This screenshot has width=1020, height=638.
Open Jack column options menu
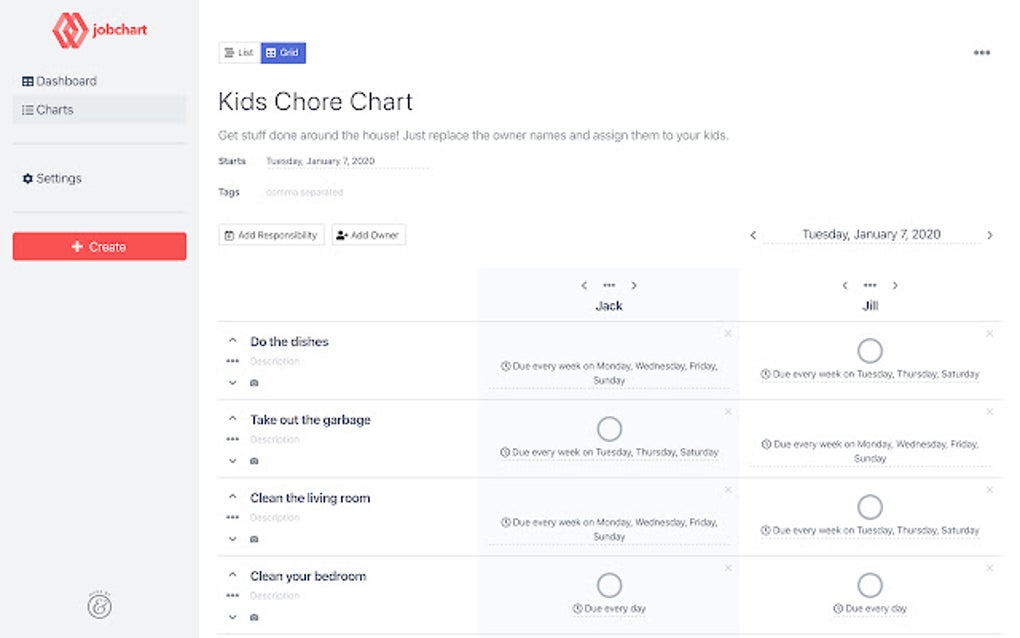click(609, 286)
